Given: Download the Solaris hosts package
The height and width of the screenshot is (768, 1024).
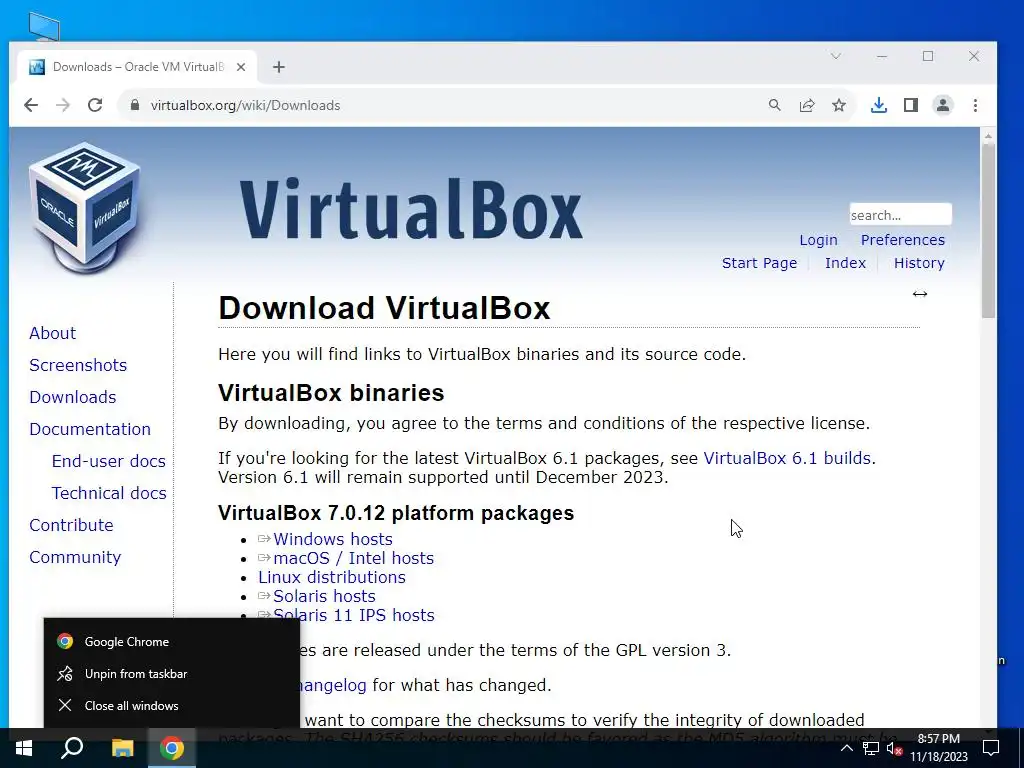Looking at the screenshot, I should tap(324, 596).
